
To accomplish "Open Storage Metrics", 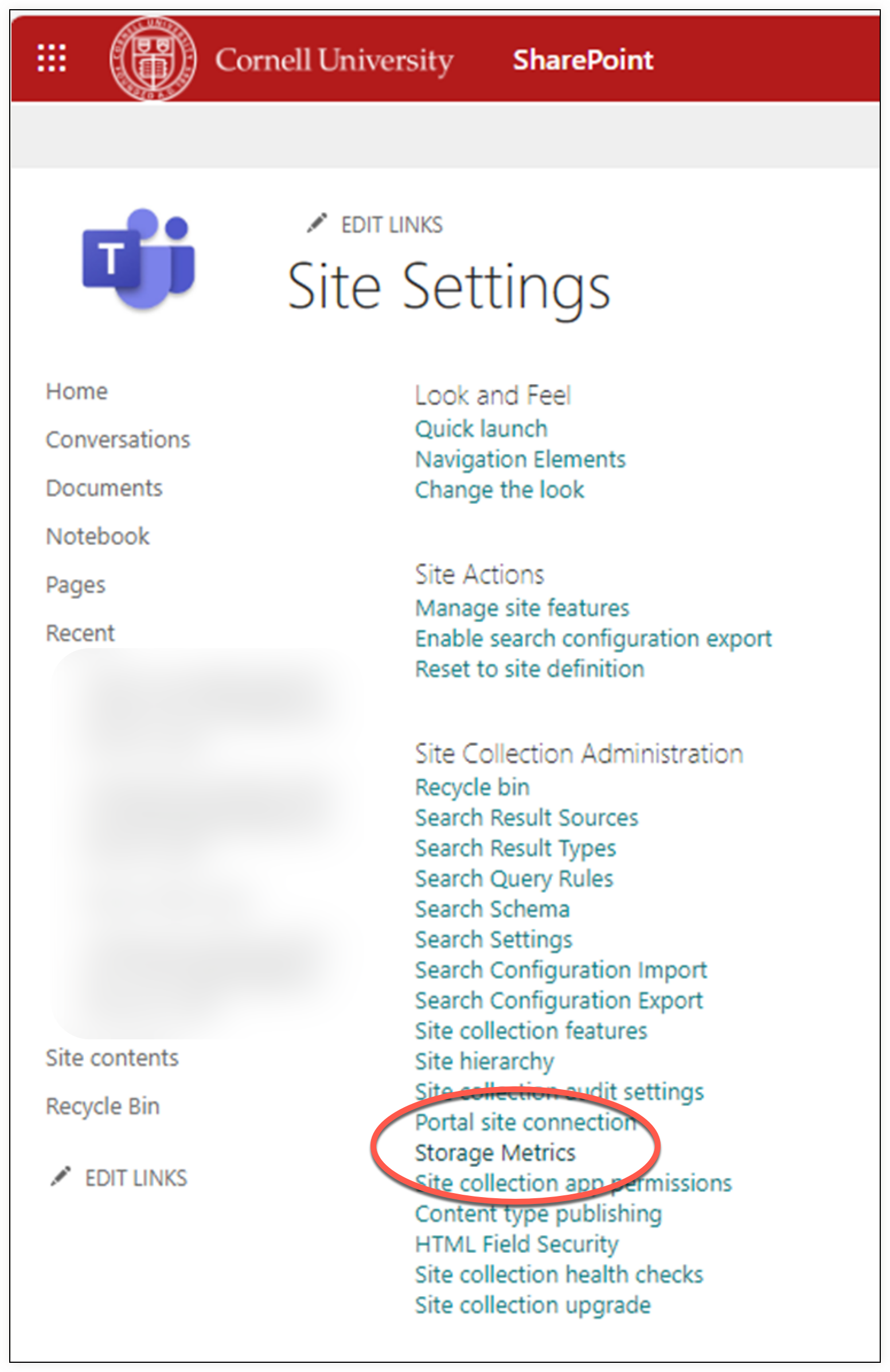I will click(x=495, y=1152).
